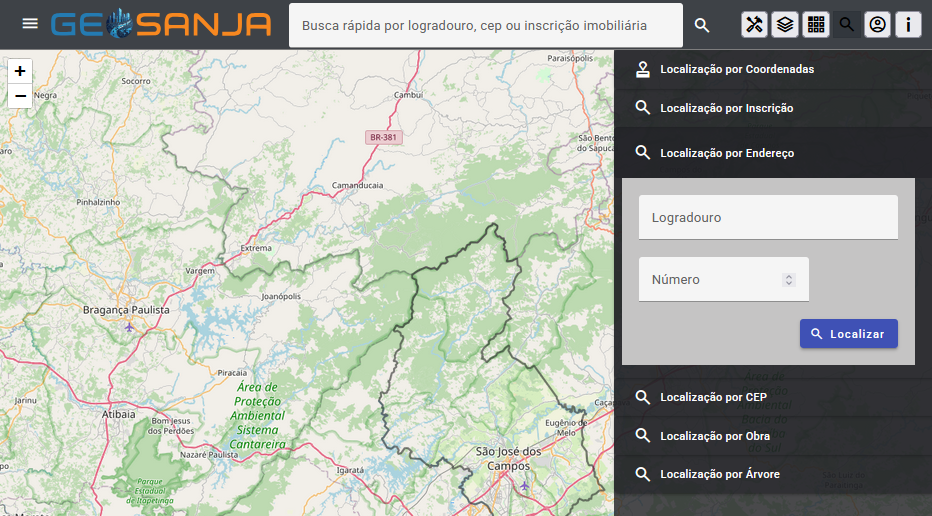Open the information icon
This screenshot has width=932, height=516.
coord(908,25)
